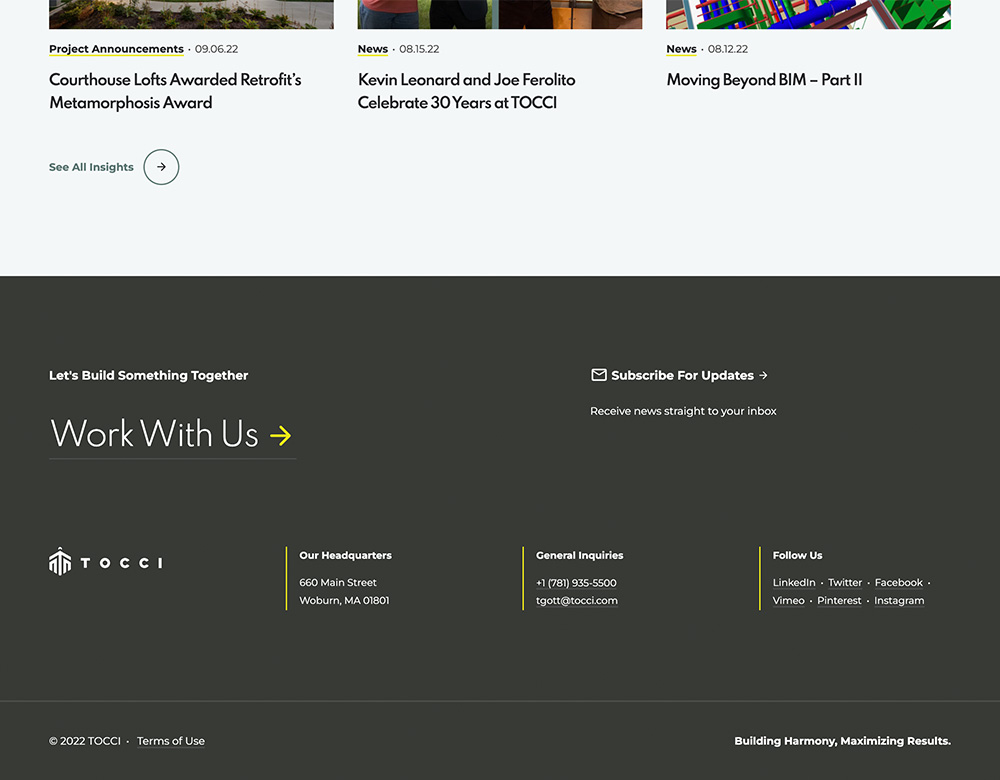Call the +1 (781) 935-5500 phone link
1000x780 pixels.
[x=576, y=583]
